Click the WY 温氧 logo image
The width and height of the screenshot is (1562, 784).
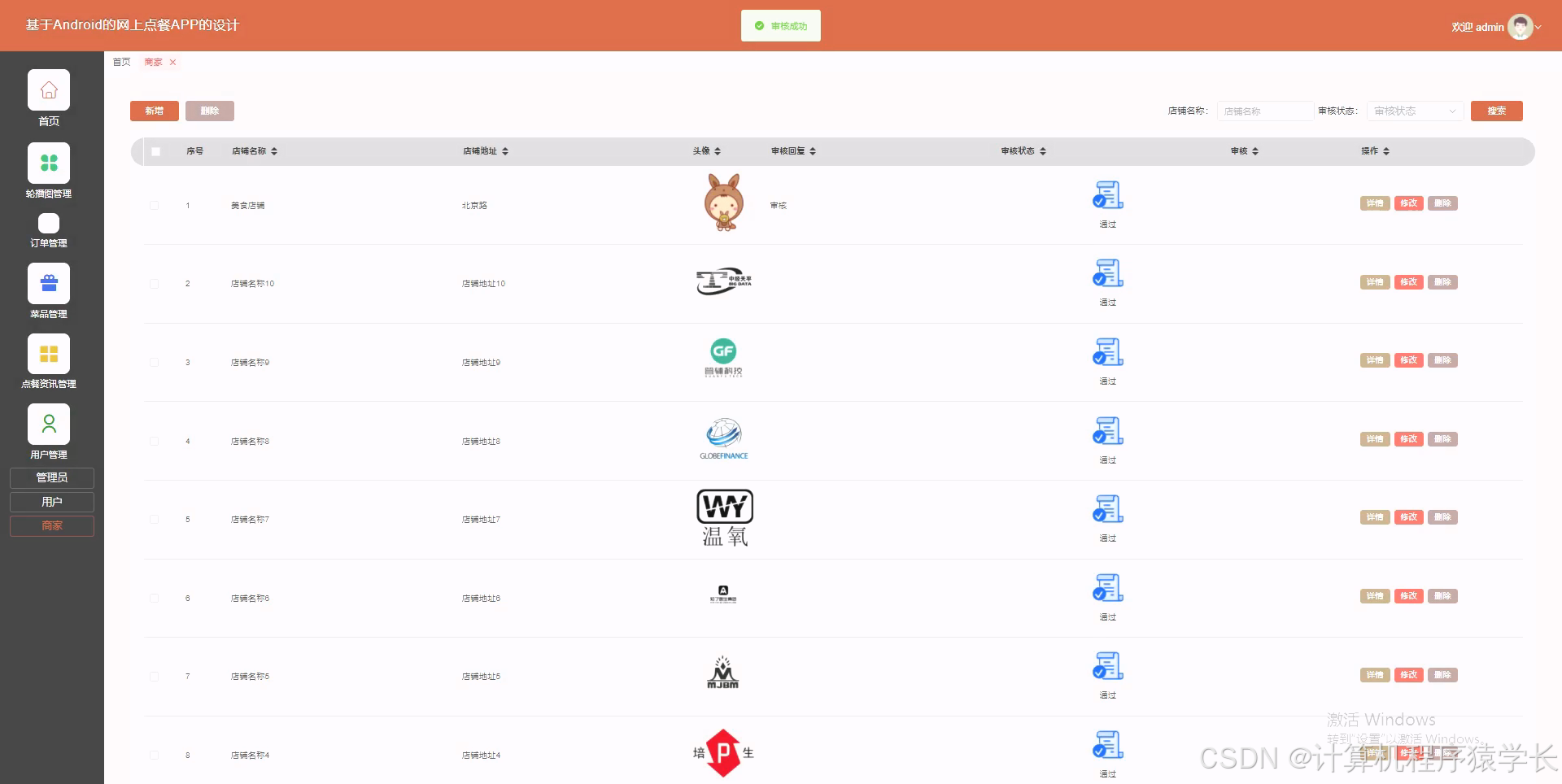tap(724, 517)
